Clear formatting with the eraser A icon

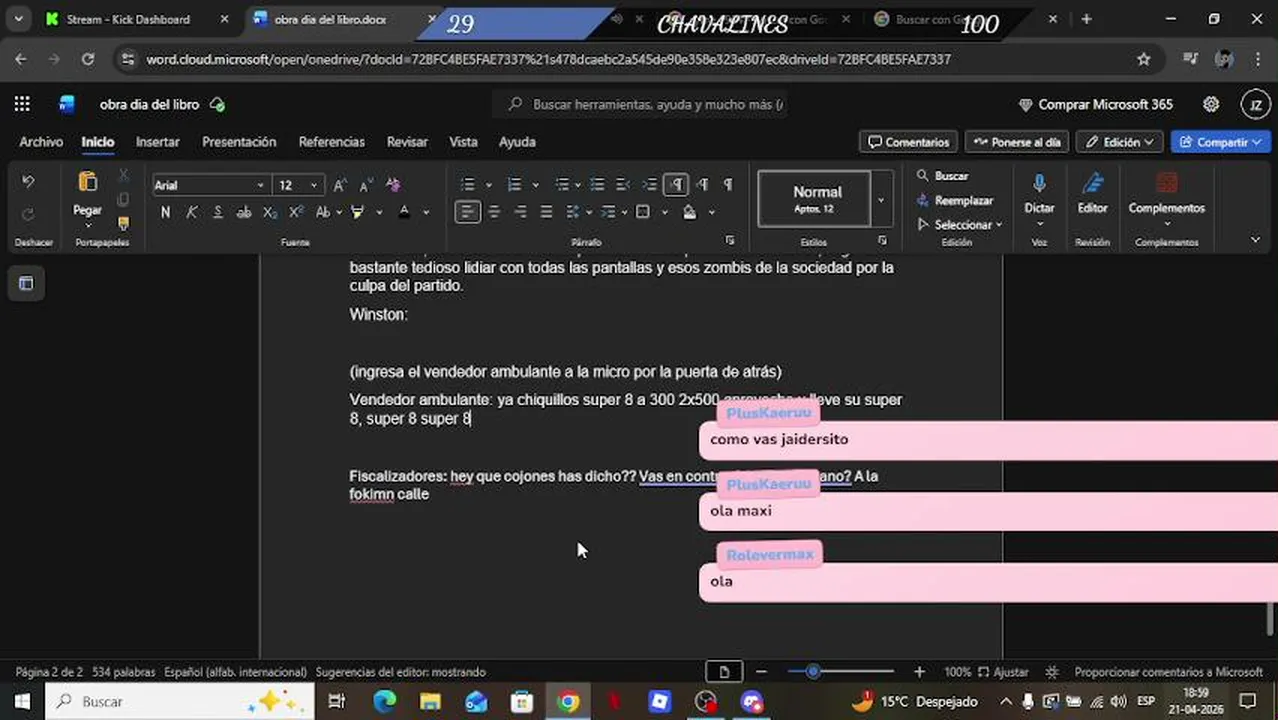(x=392, y=185)
